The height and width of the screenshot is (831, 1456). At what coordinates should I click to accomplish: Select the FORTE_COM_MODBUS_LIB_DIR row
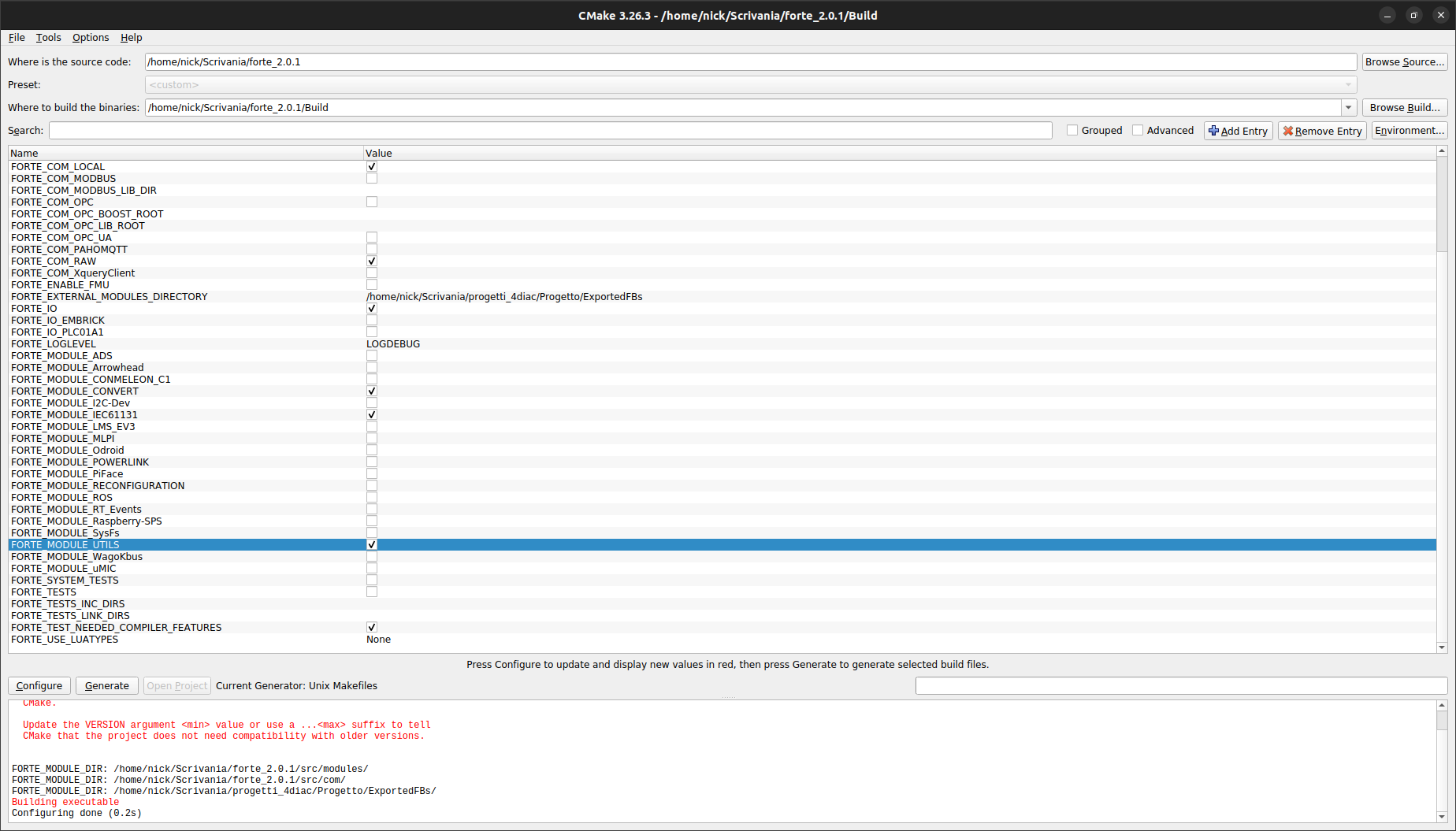click(722, 190)
